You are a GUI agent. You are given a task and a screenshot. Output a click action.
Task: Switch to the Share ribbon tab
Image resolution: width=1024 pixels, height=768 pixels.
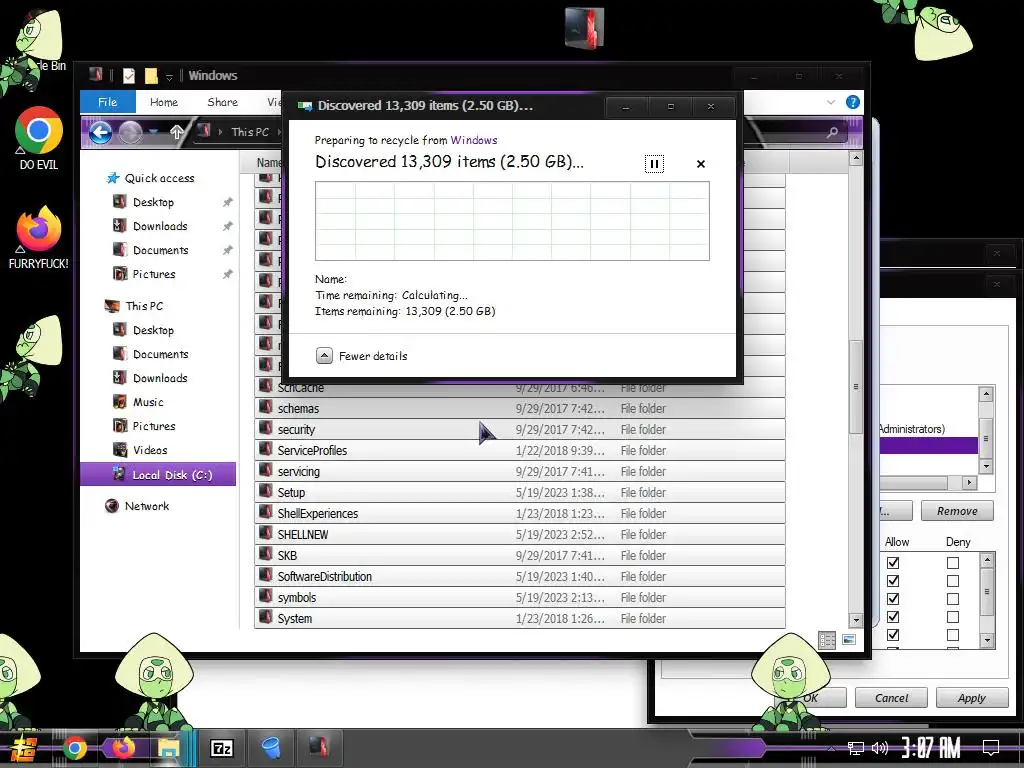223,102
